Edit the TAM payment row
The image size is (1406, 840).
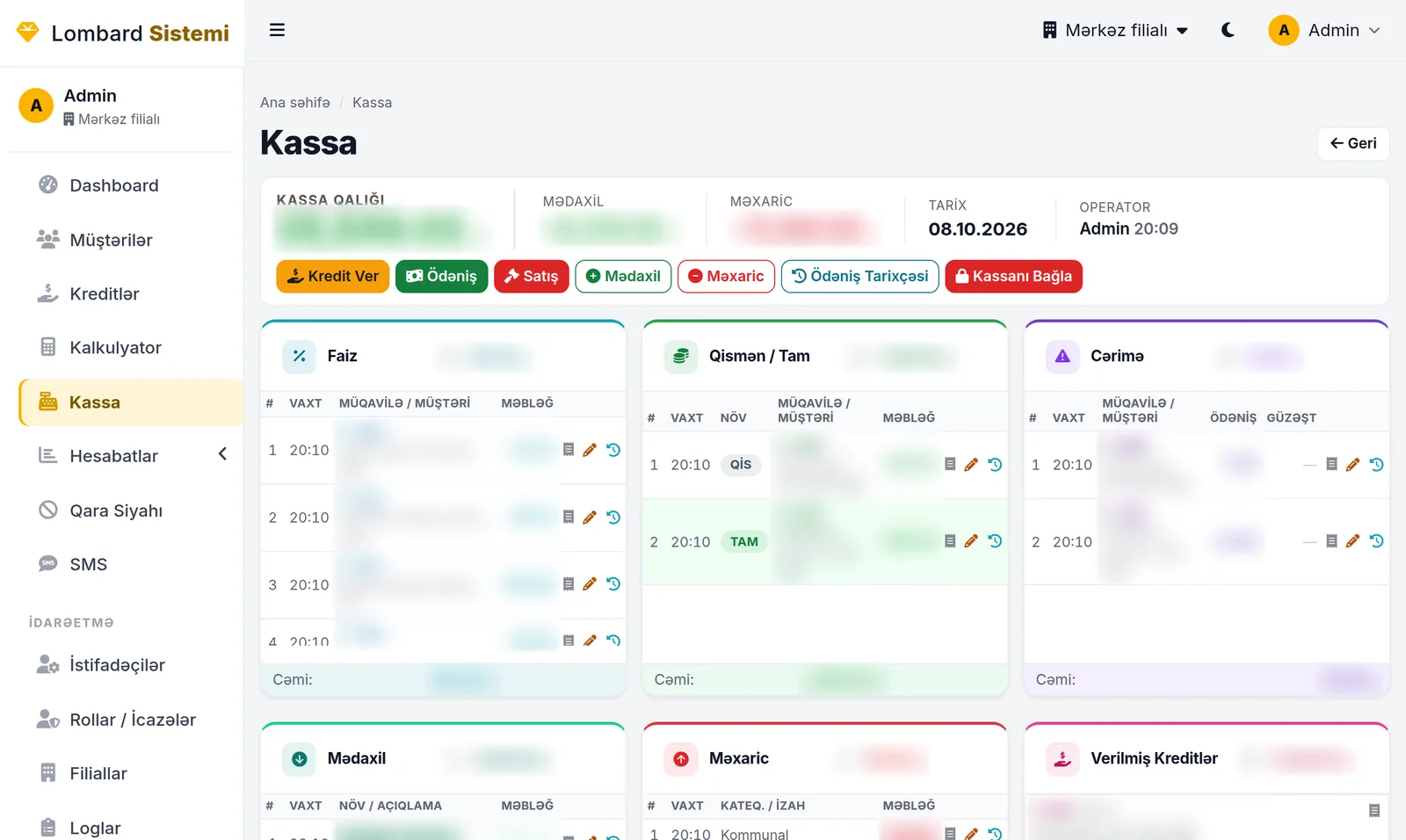971,541
